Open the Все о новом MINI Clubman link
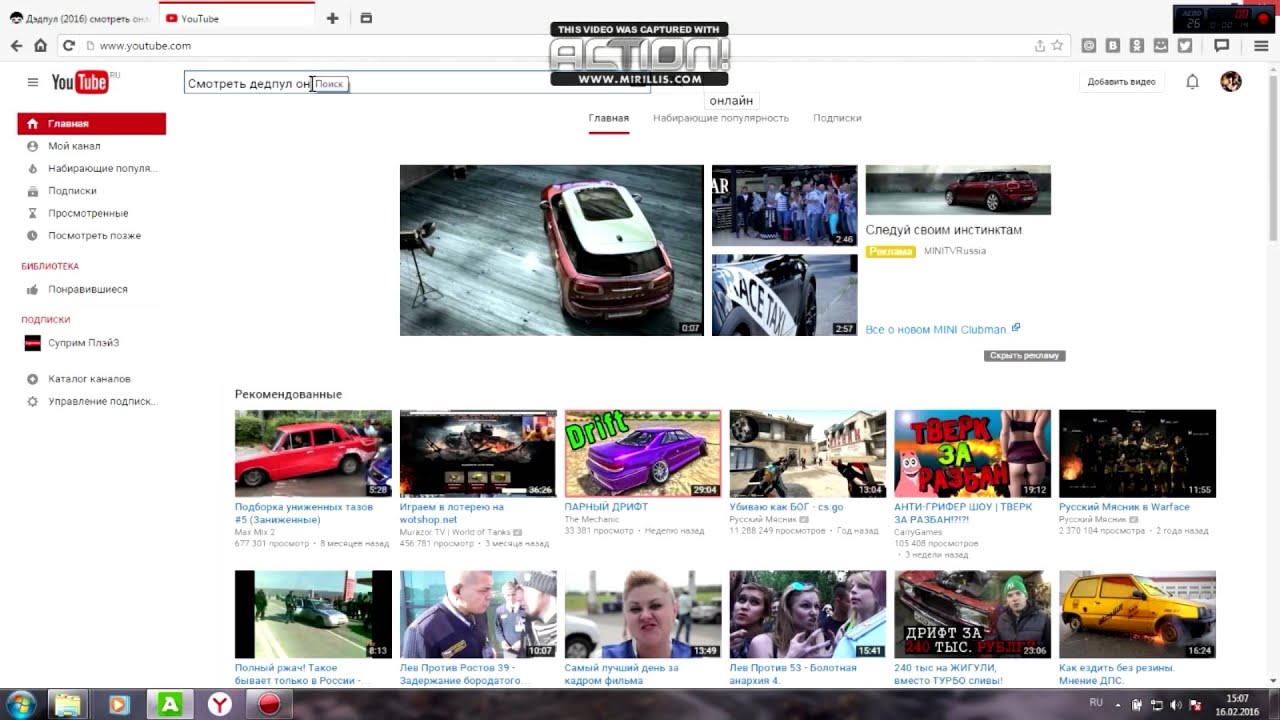 942,329
